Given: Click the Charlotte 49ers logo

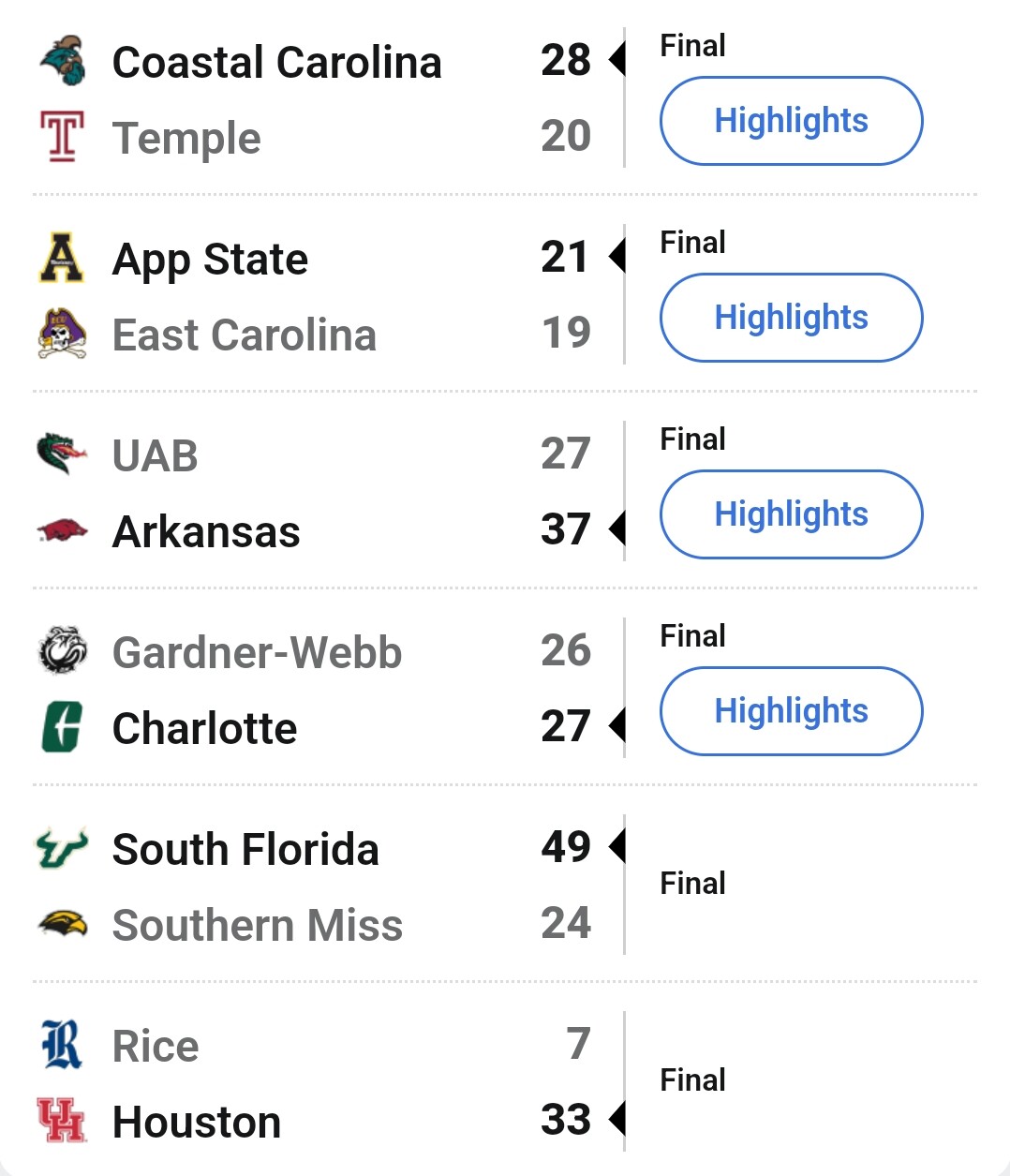Looking at the screenshot, I should 63,728.
